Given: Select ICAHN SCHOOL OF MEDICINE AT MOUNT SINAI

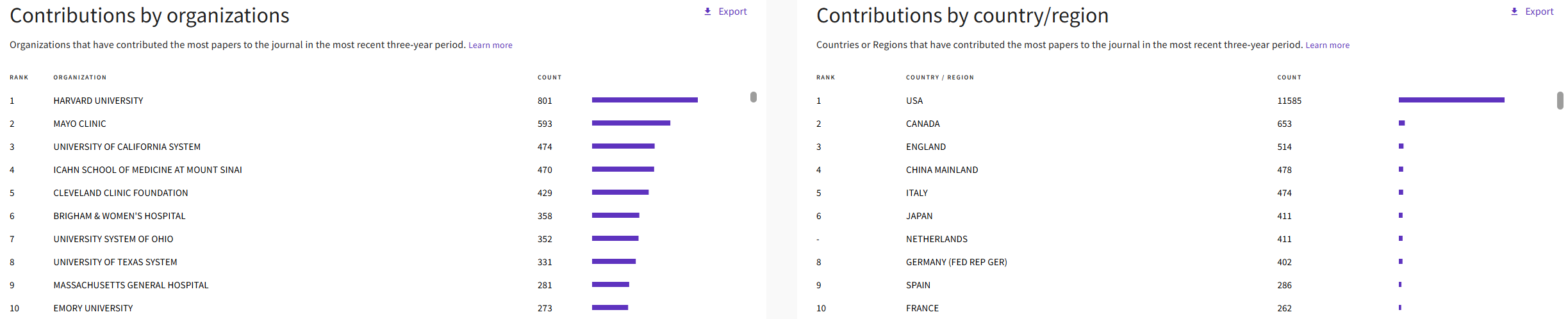Looking at the screenshot, I should 147,170.
